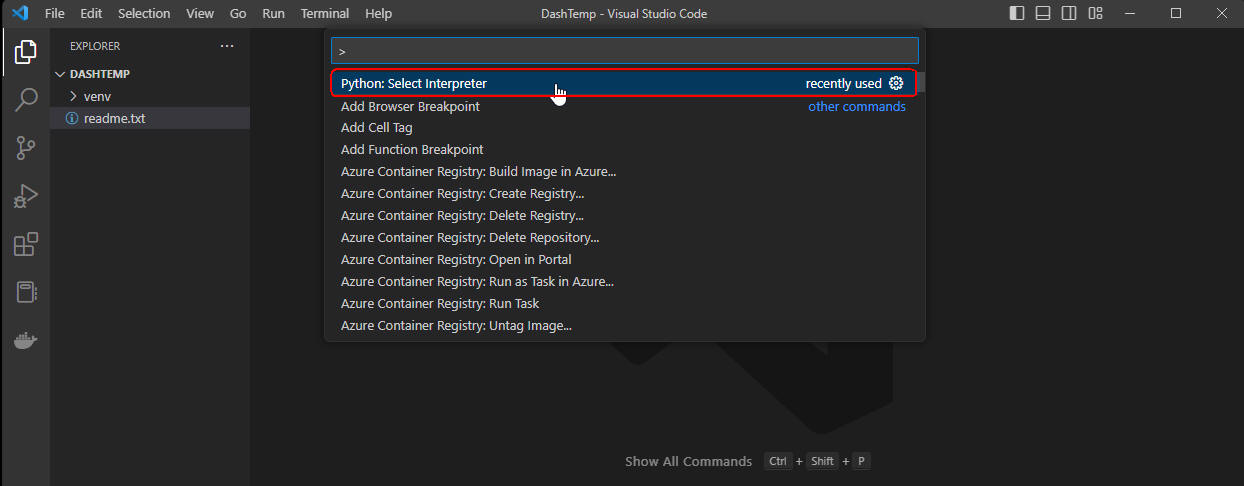The height and width of the screenshot is (486, 1244).
Task: Configure keybinding gear for Select Interpreter
Action: (x=896, y=83)
